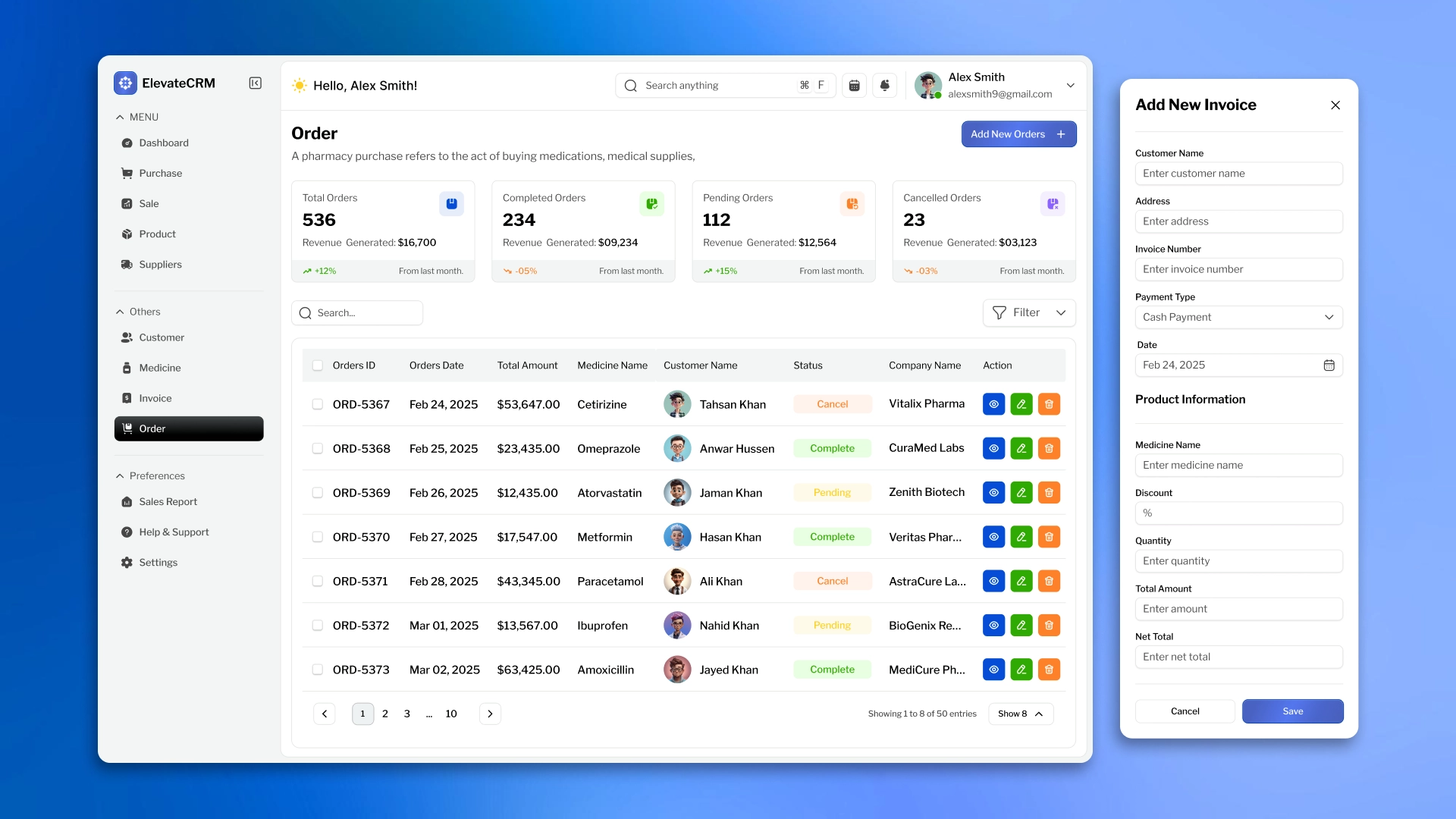Open the calendar icon in the top bar
This screenshot has height=819, width=1456.
pyautogui.click(x=854, y=85)
